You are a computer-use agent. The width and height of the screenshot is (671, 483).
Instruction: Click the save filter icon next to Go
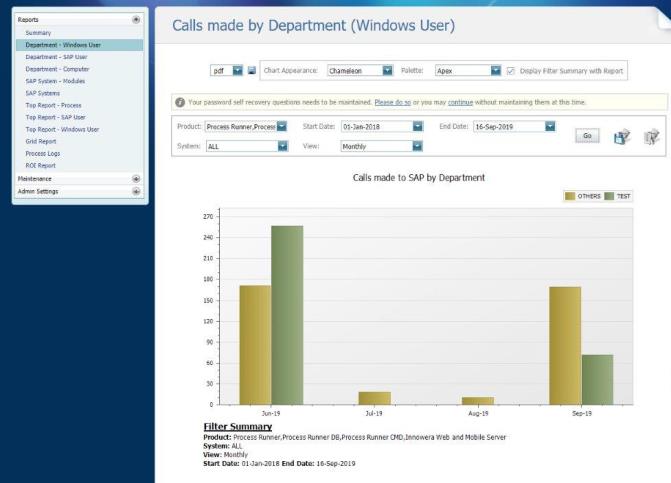click(x=621, y=136)
